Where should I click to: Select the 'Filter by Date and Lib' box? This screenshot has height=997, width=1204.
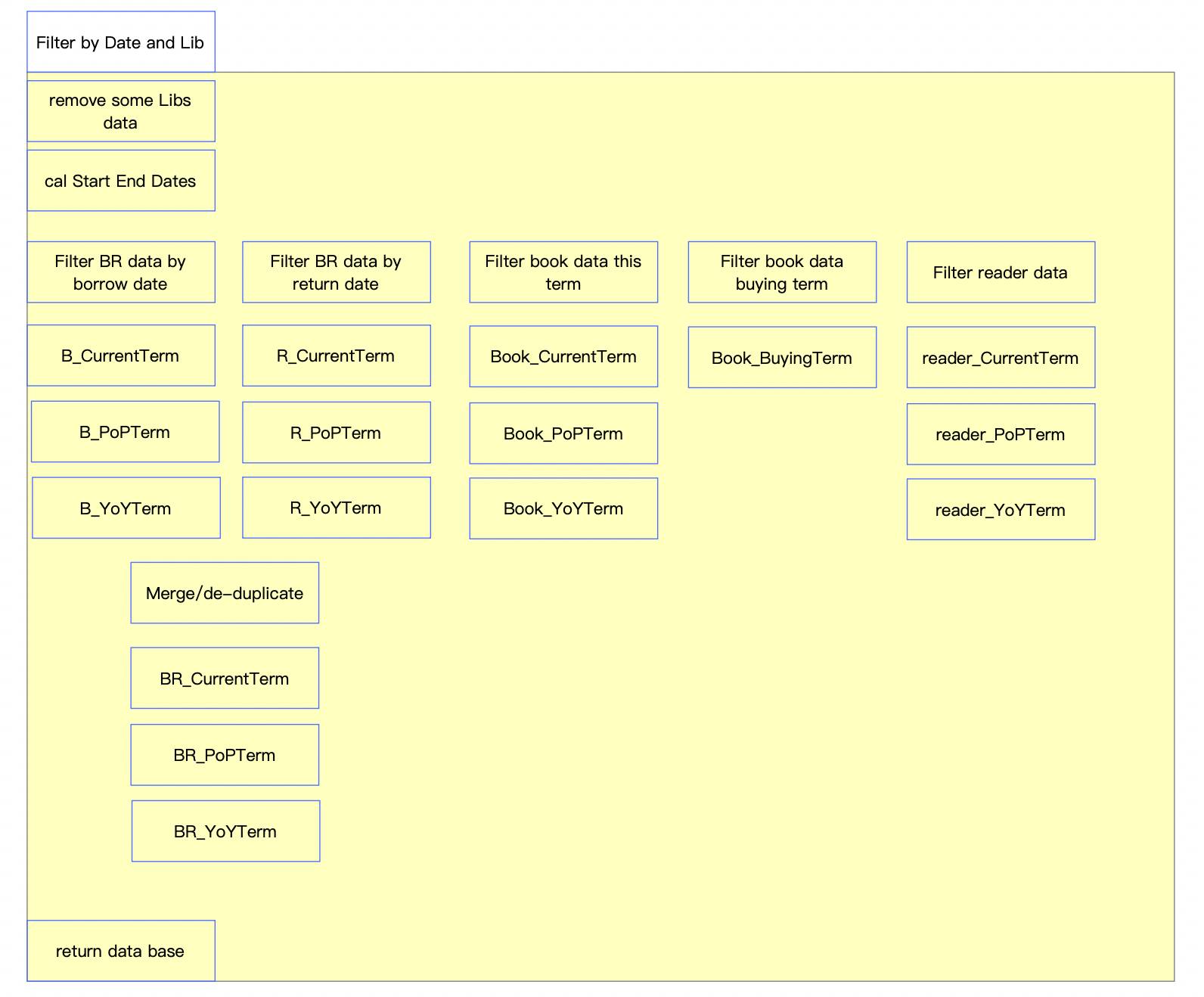121,42
